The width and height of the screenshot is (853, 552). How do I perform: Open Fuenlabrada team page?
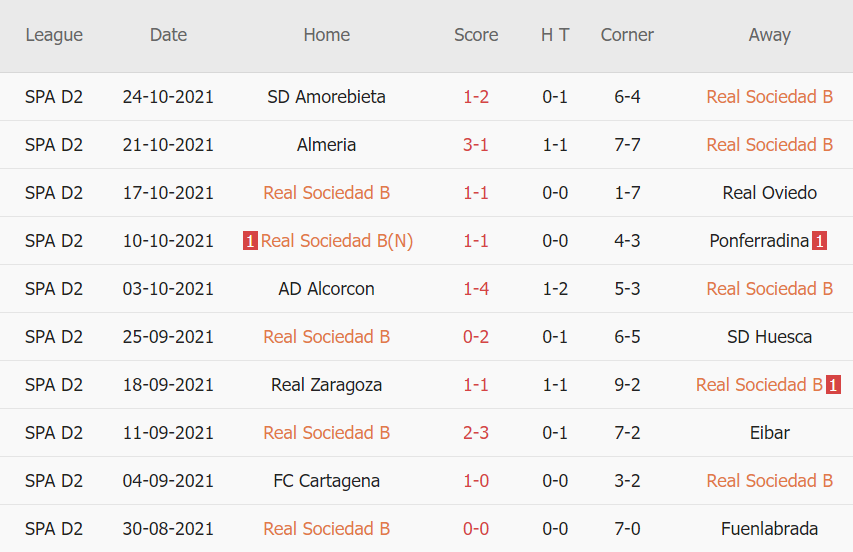tap(769, 529)
